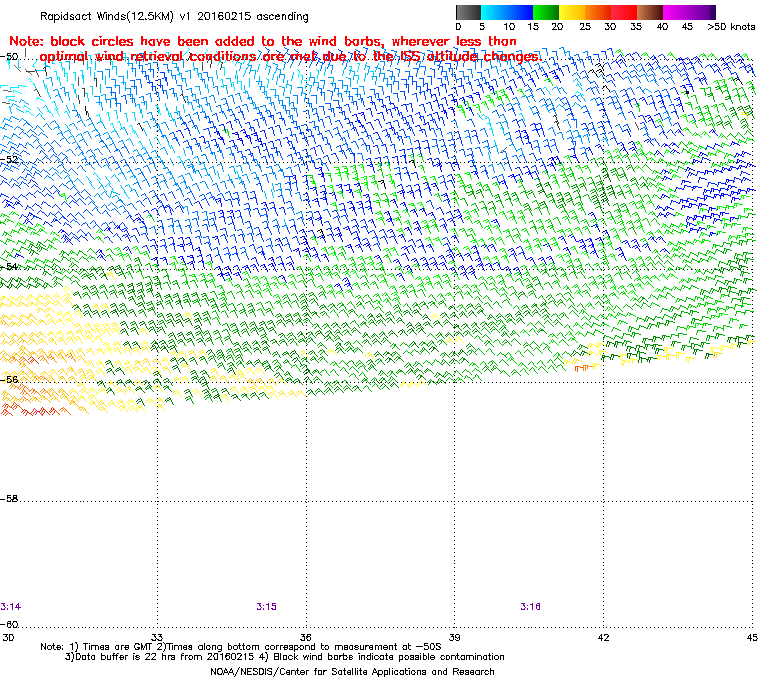Click the latitude label '-52'
The image size is (760, 688).
click(x=9, y=159)
